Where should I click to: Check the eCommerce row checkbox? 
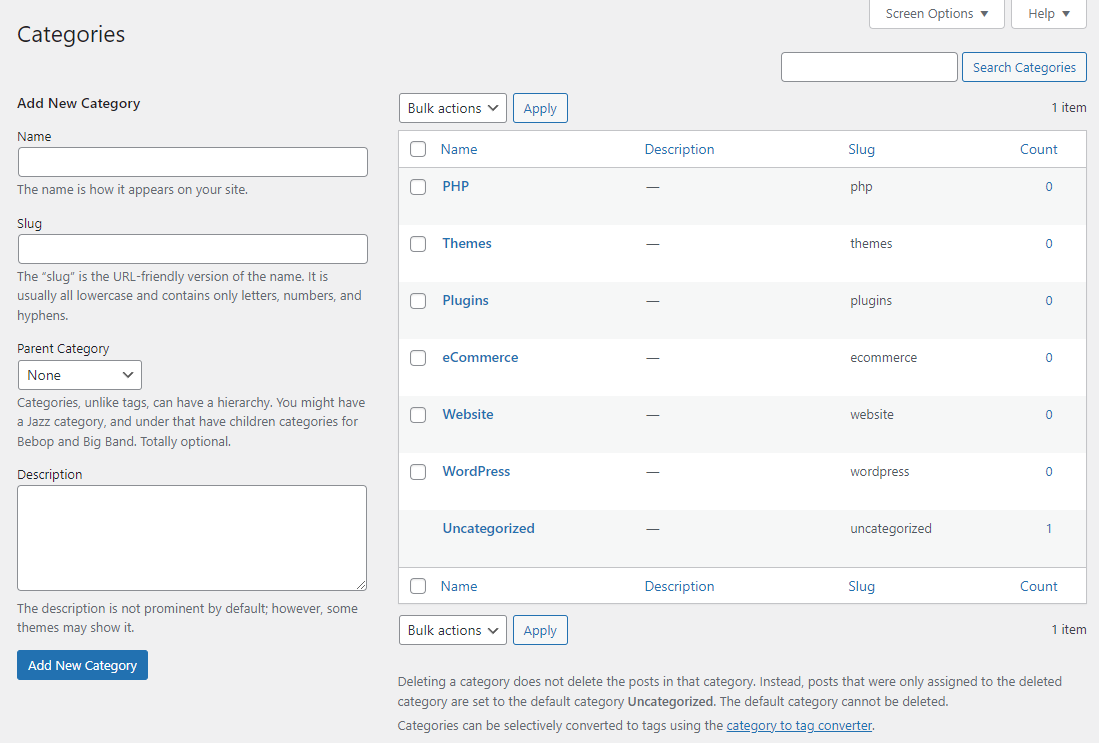click(x=418, y=358)
